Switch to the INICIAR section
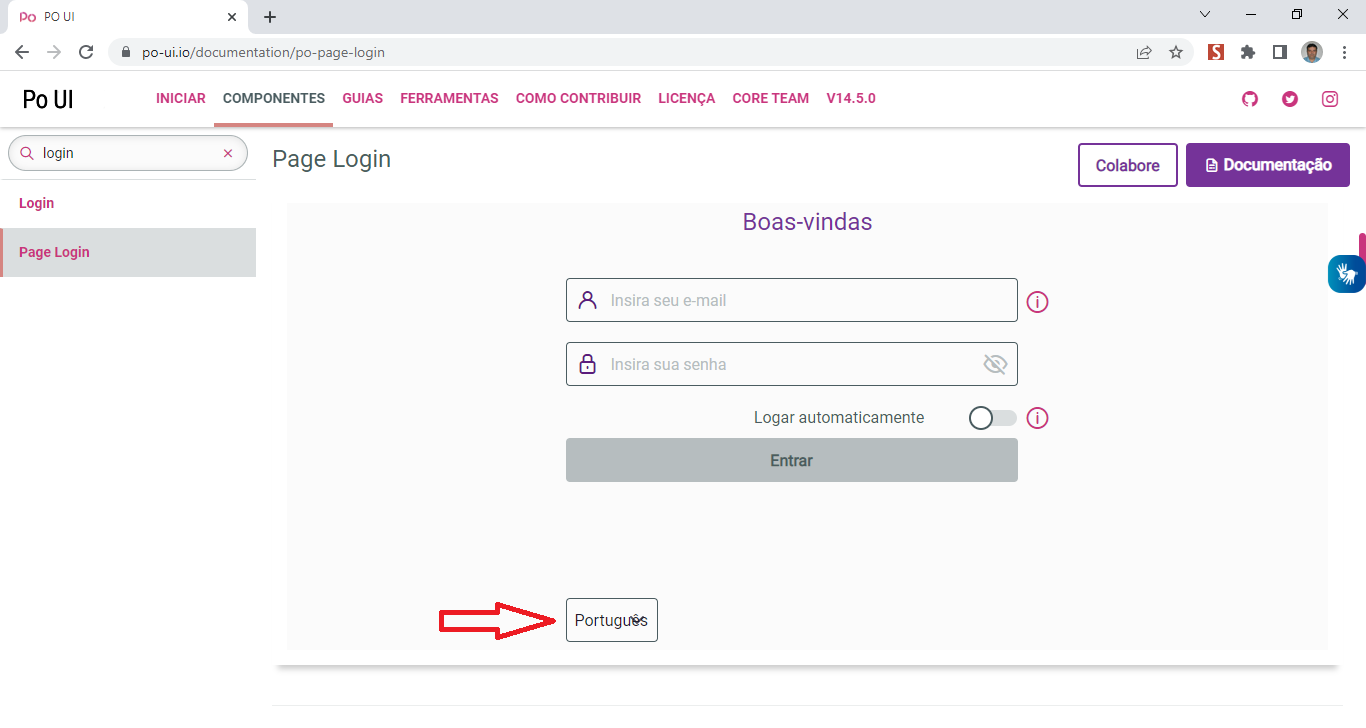1366x728 pixels. click(180, 98)
